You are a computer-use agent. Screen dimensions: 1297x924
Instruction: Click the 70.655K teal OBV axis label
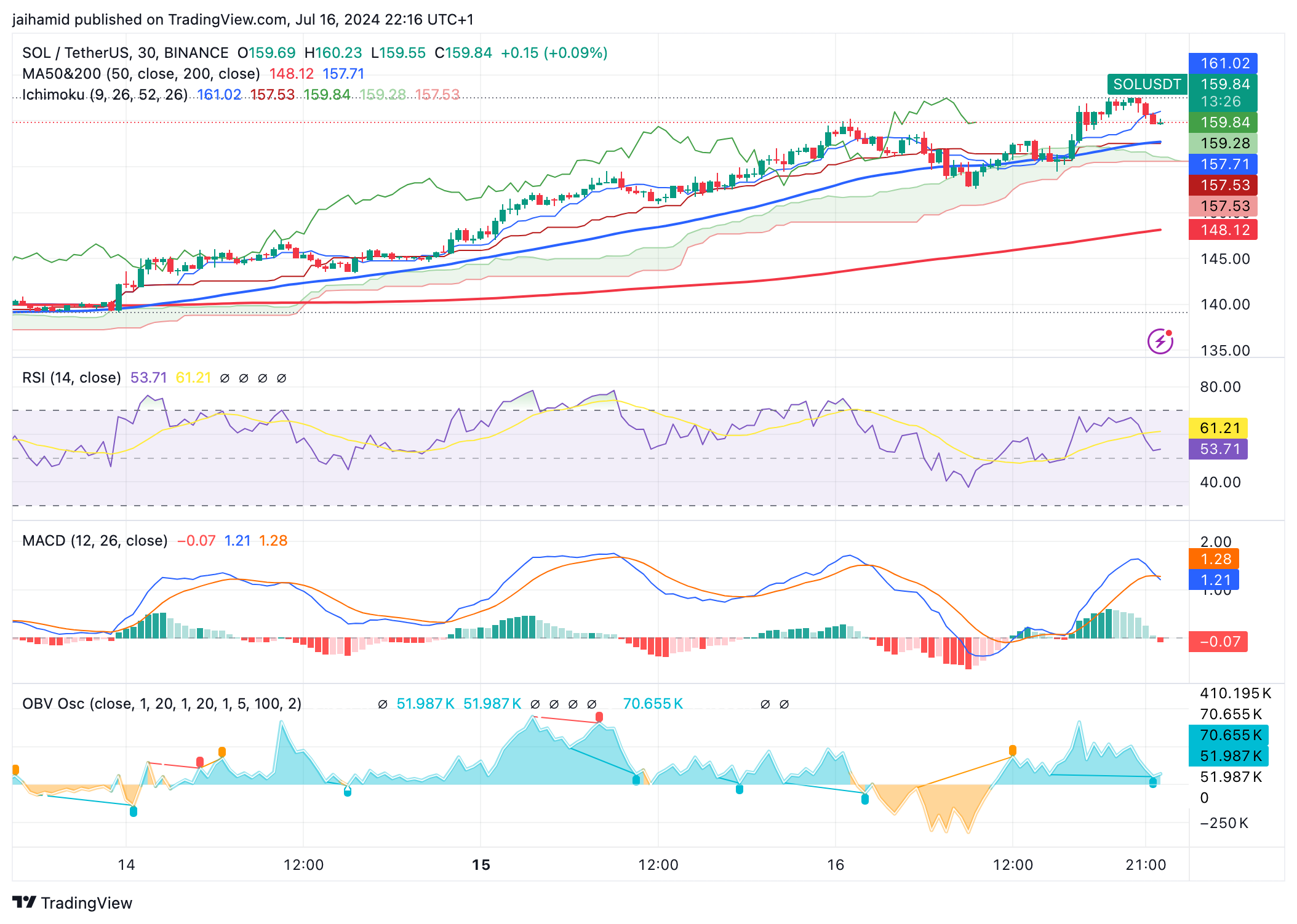pyautogui.click(x=1229, y=735)
